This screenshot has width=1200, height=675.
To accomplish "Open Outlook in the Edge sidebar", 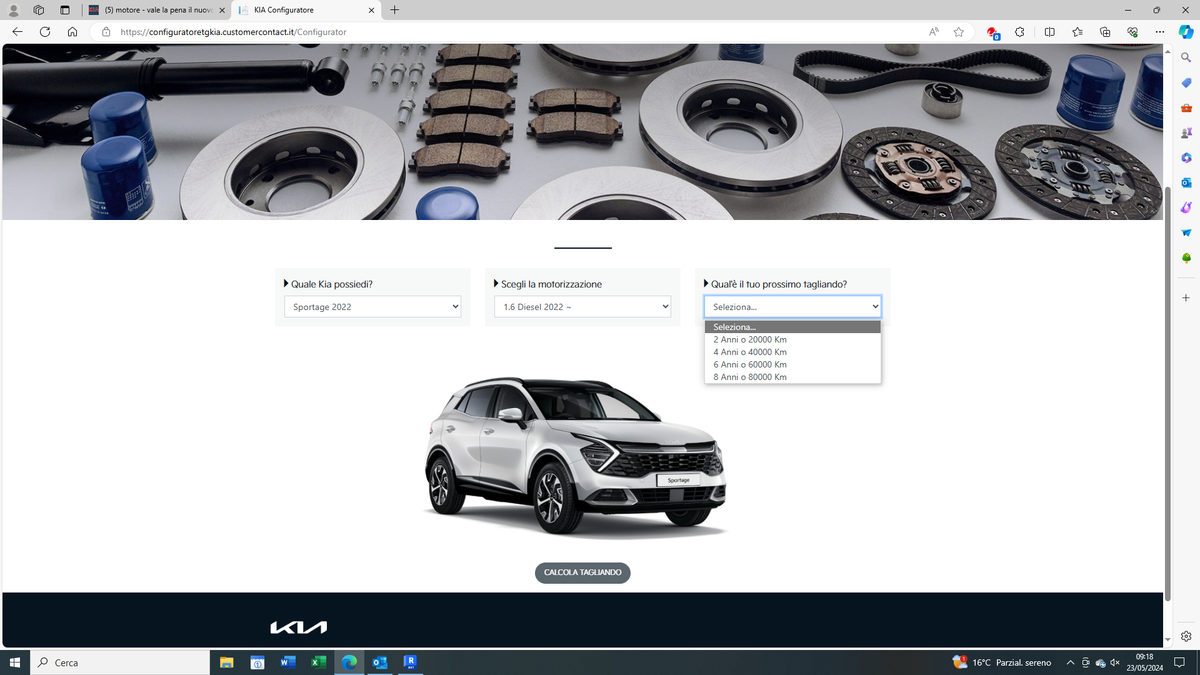I will tap(1186, 183).
